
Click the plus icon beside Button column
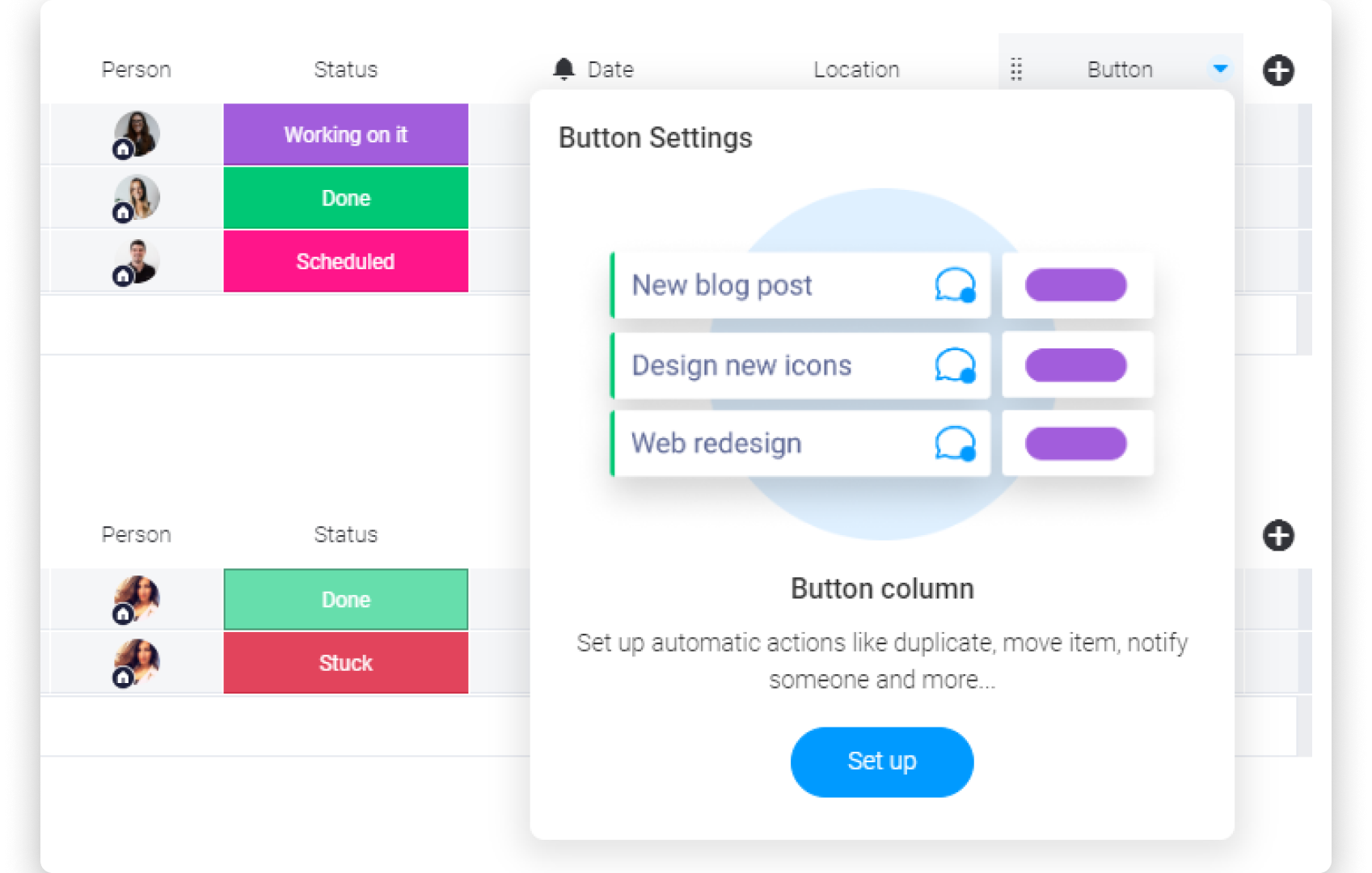coord(1277,70)
